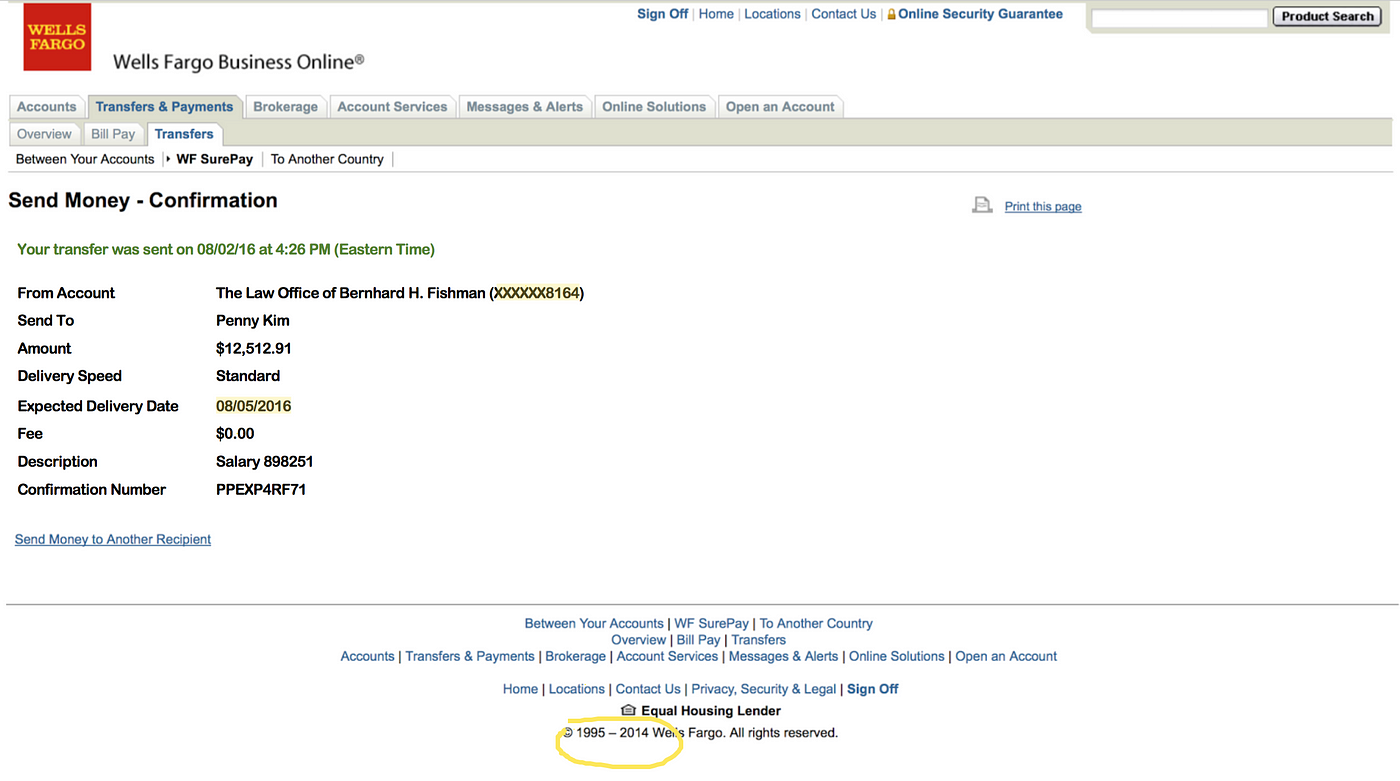Click the amount $12,512.91
1400x781 pixels.
click(x=254, y=348)
